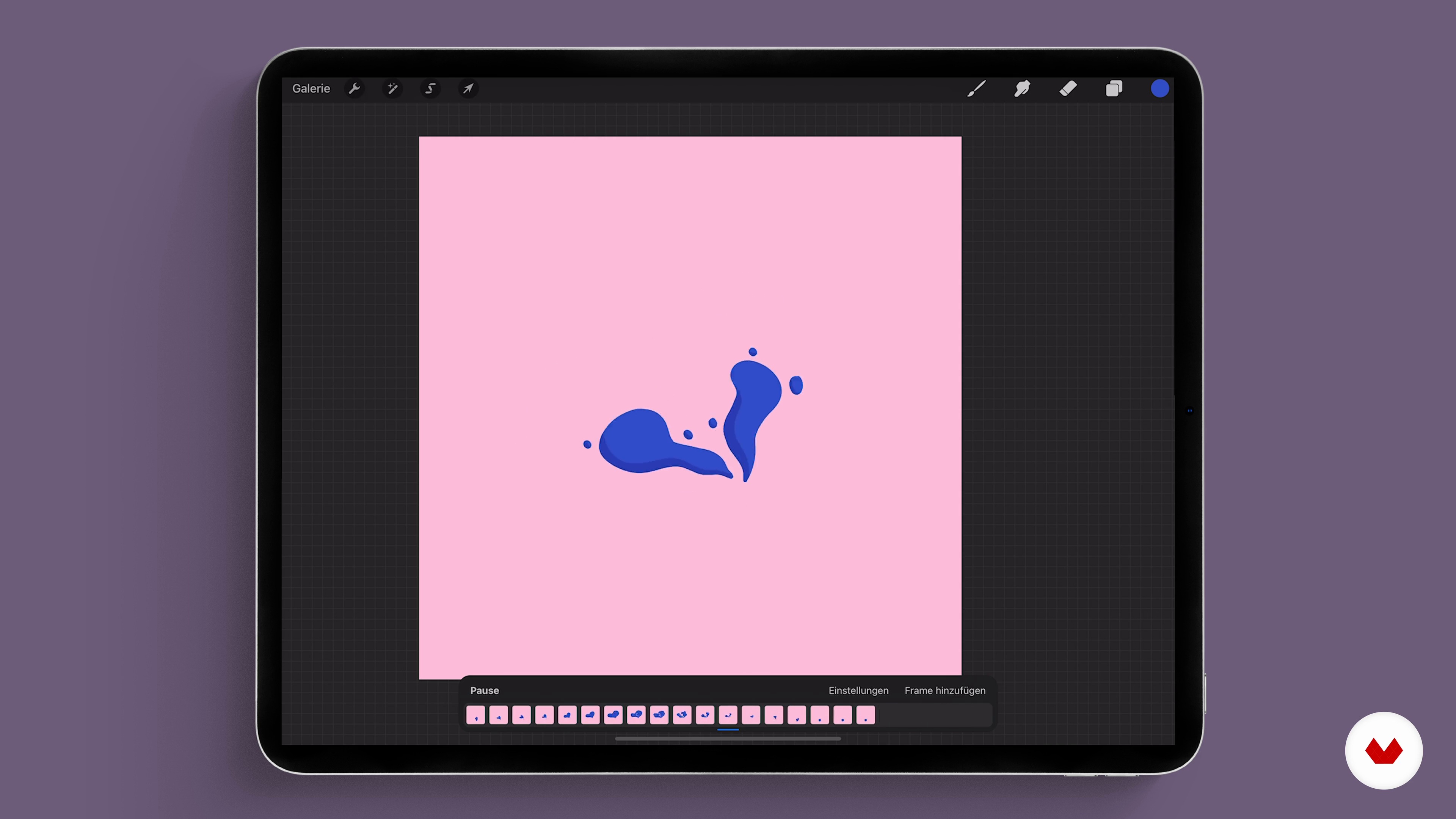Select the sixteenth timeline frame
The image size is (1456, 819).
tap(819, 715)
